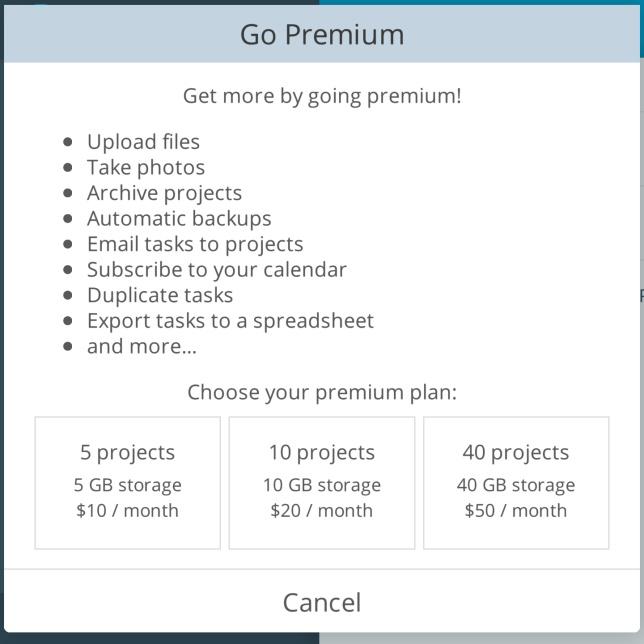Click the 'and more...' list item
The height and width of the screenshot is (644, 644).
[x=142, y=346]
